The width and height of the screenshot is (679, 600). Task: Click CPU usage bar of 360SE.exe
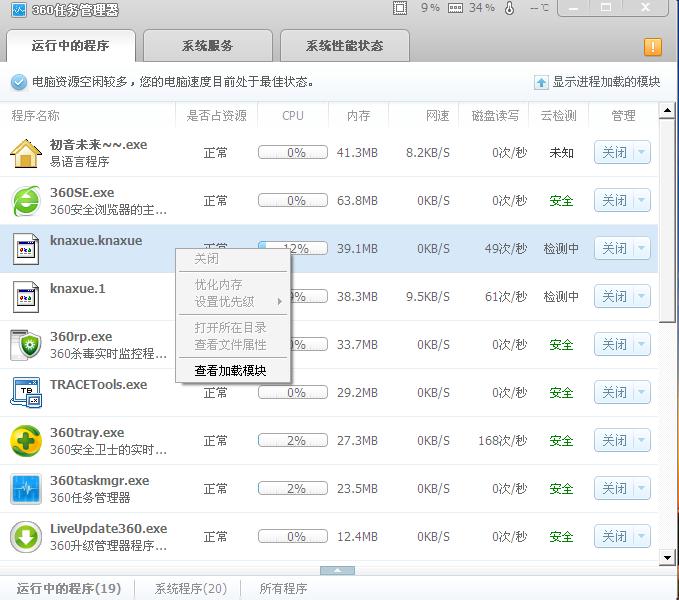(x=293, y=200)
